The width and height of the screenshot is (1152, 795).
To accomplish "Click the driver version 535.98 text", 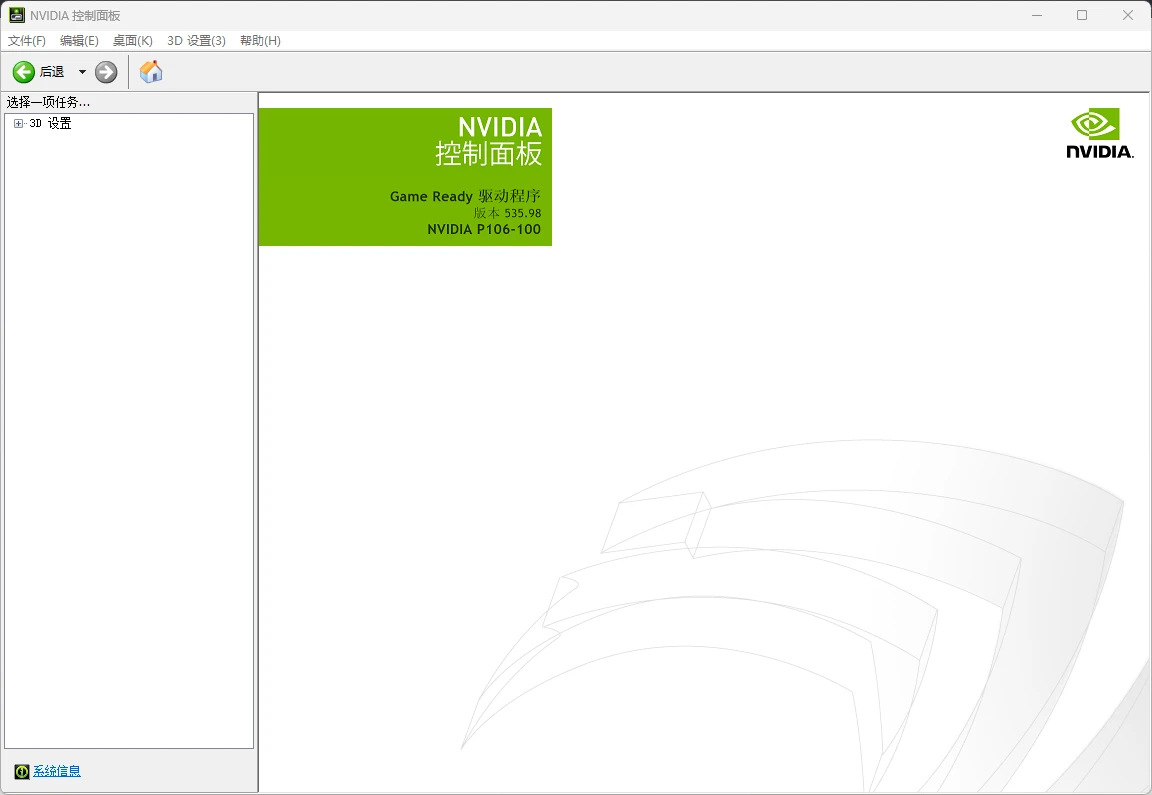I will point(507,213).
